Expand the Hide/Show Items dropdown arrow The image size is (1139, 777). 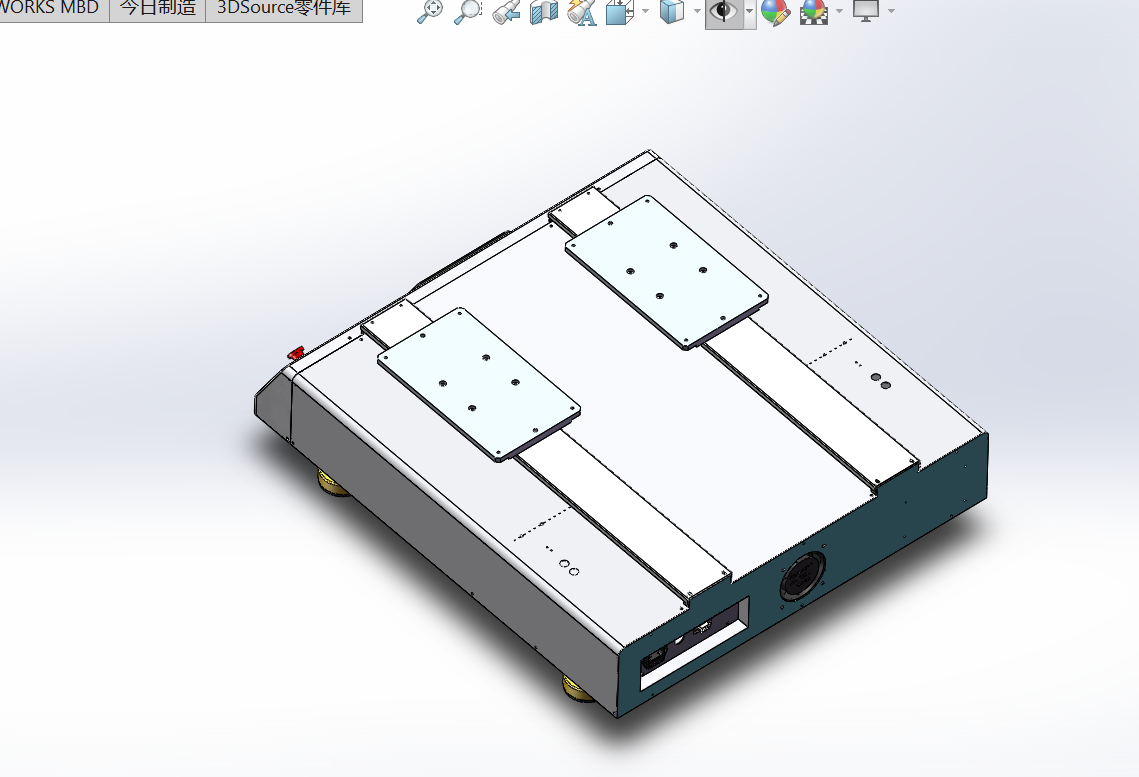click(x=750, y=11)
